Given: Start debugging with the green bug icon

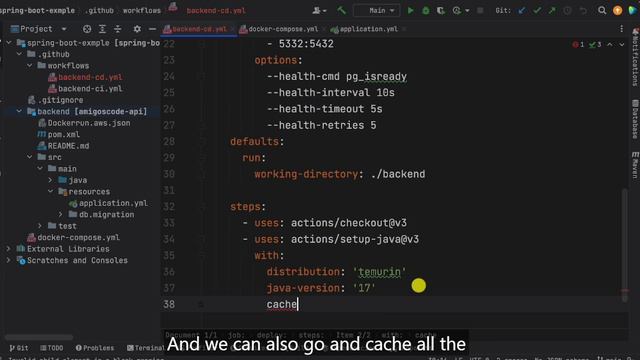Looking at the screenshot, I should click(x=426, y=11).
